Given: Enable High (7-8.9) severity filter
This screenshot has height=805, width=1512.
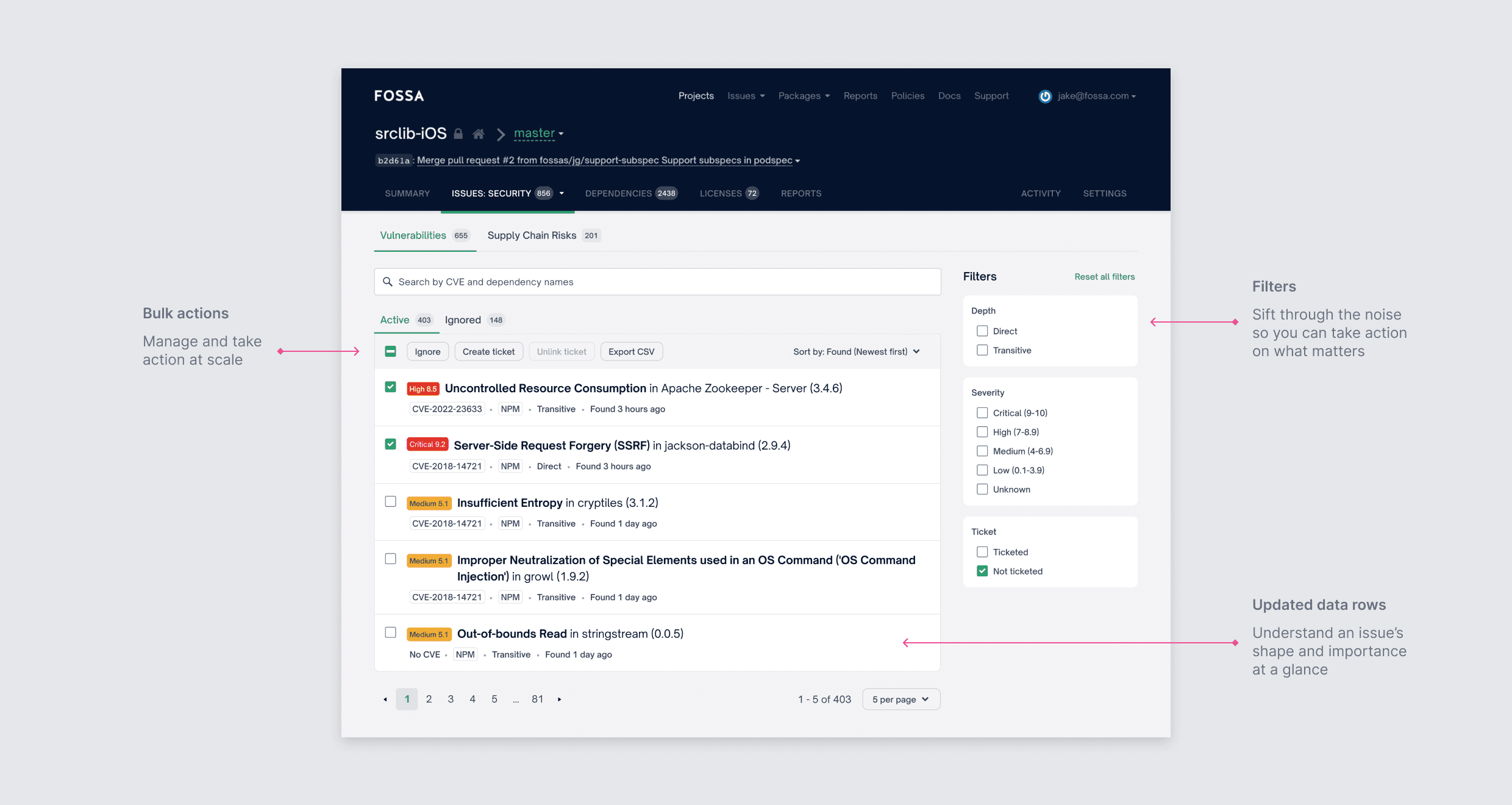Looking at the screenshot, I should [982, 432].
